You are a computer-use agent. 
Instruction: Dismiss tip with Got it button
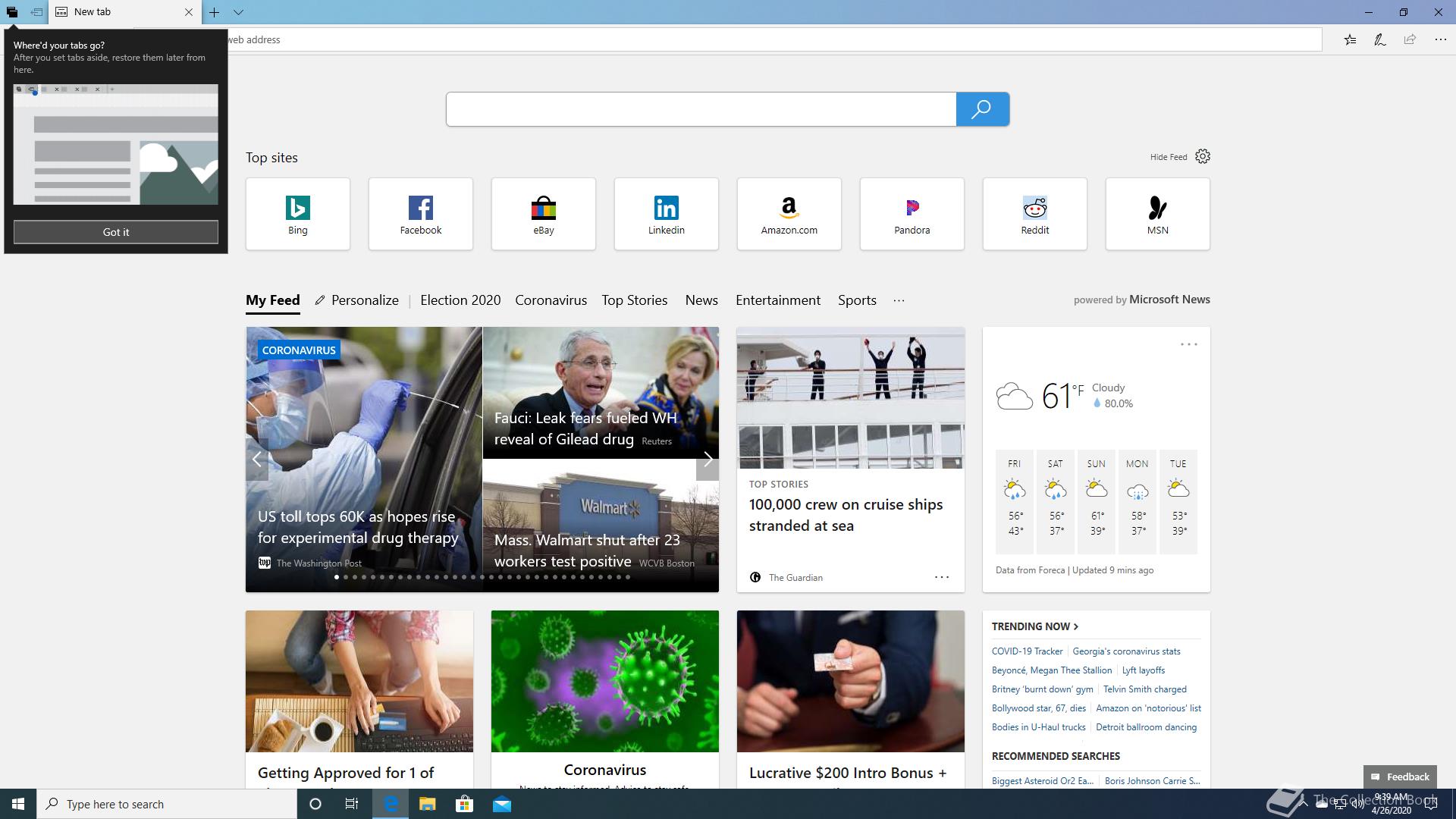pyautogui.click(x=116, y=232)
